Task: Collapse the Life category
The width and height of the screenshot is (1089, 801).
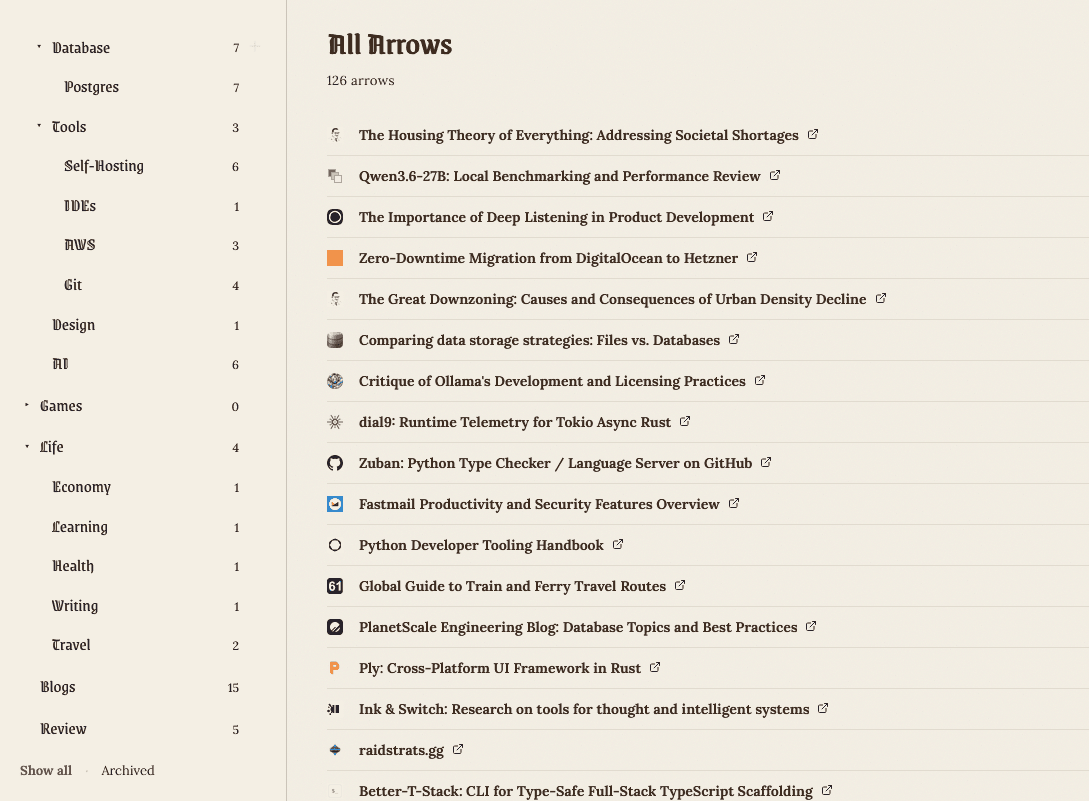Action: coord(26,446)
